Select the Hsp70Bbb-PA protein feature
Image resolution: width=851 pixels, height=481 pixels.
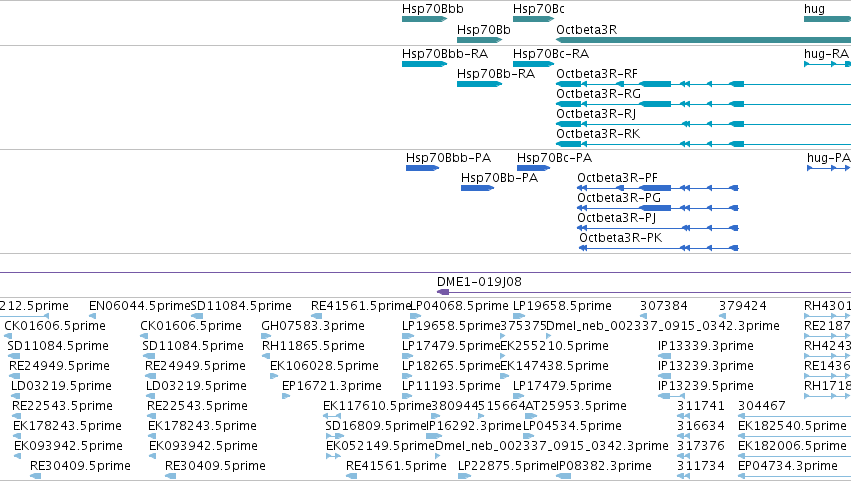tap(423, 168)
